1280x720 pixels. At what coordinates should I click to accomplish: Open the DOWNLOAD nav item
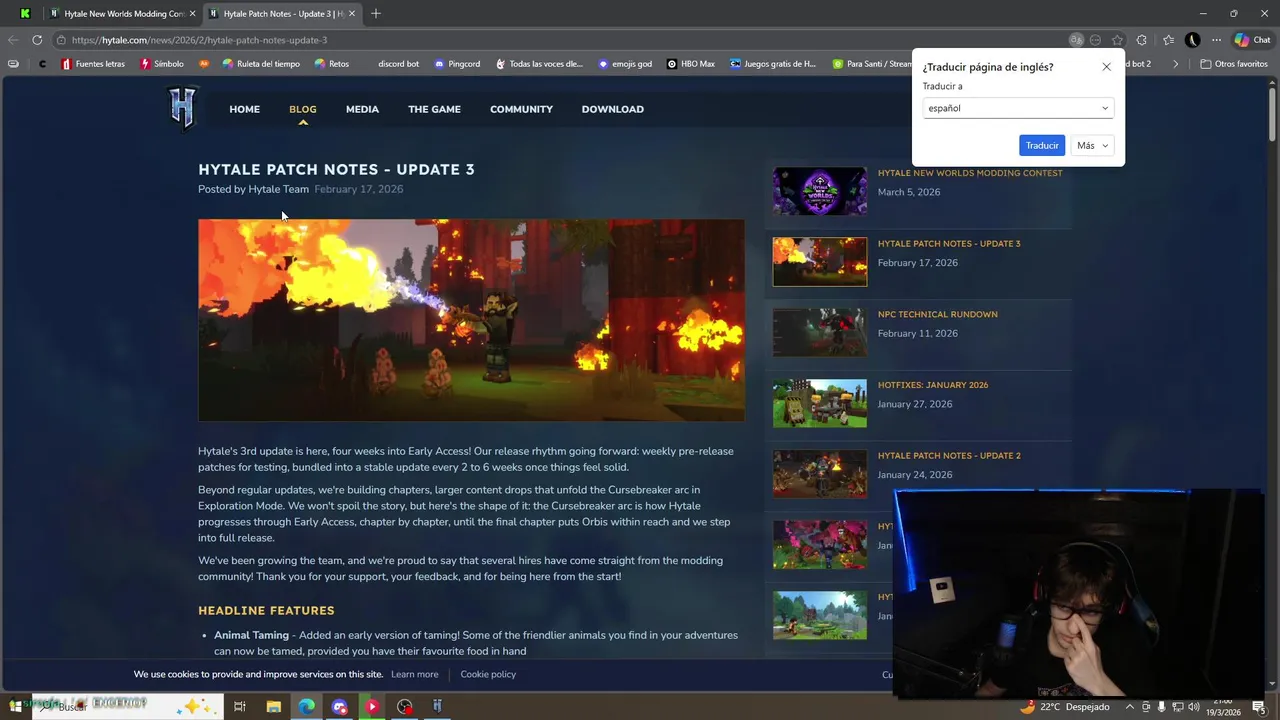click(x=613, y=109)
